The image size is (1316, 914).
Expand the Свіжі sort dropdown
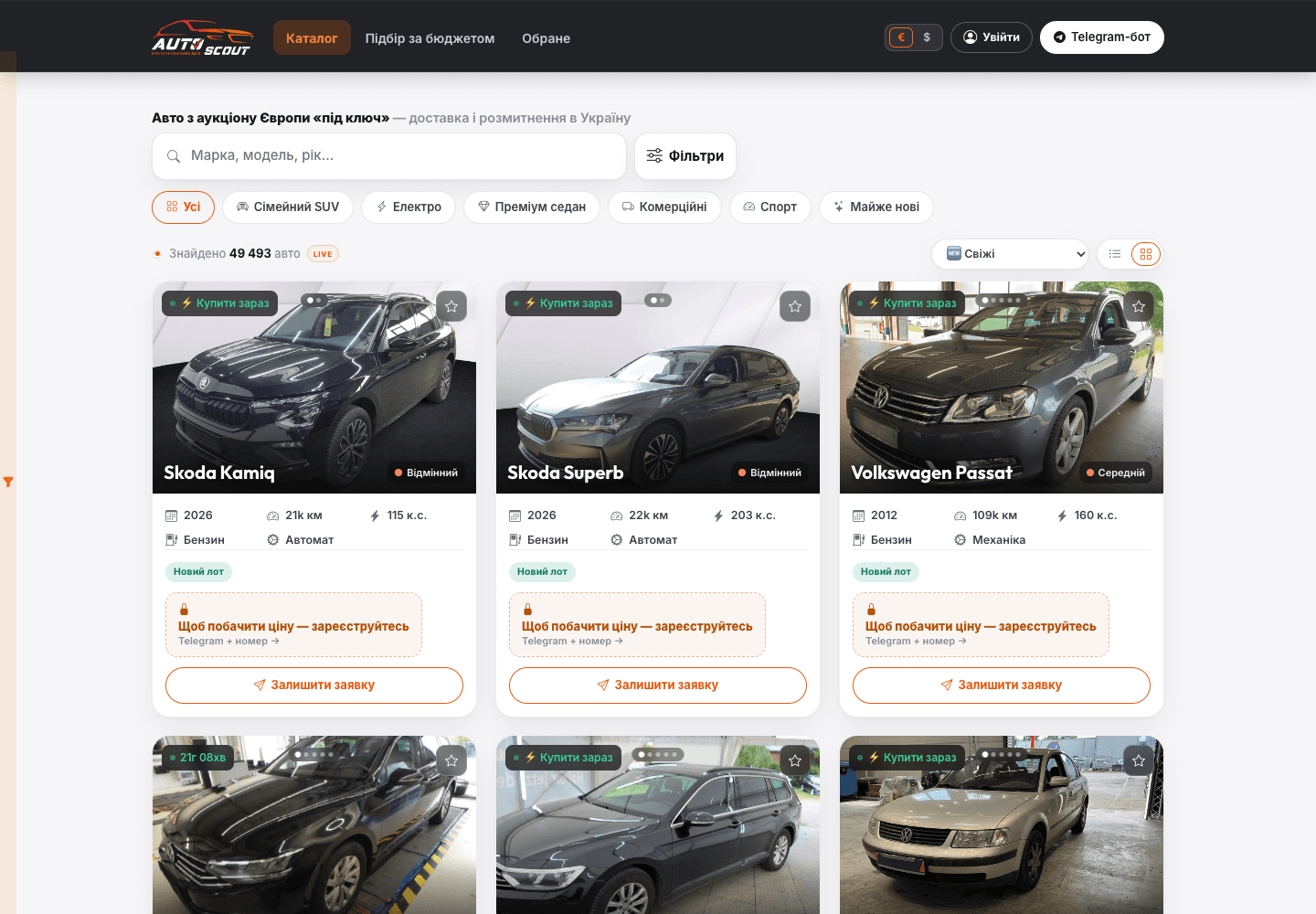point(1010,254)
